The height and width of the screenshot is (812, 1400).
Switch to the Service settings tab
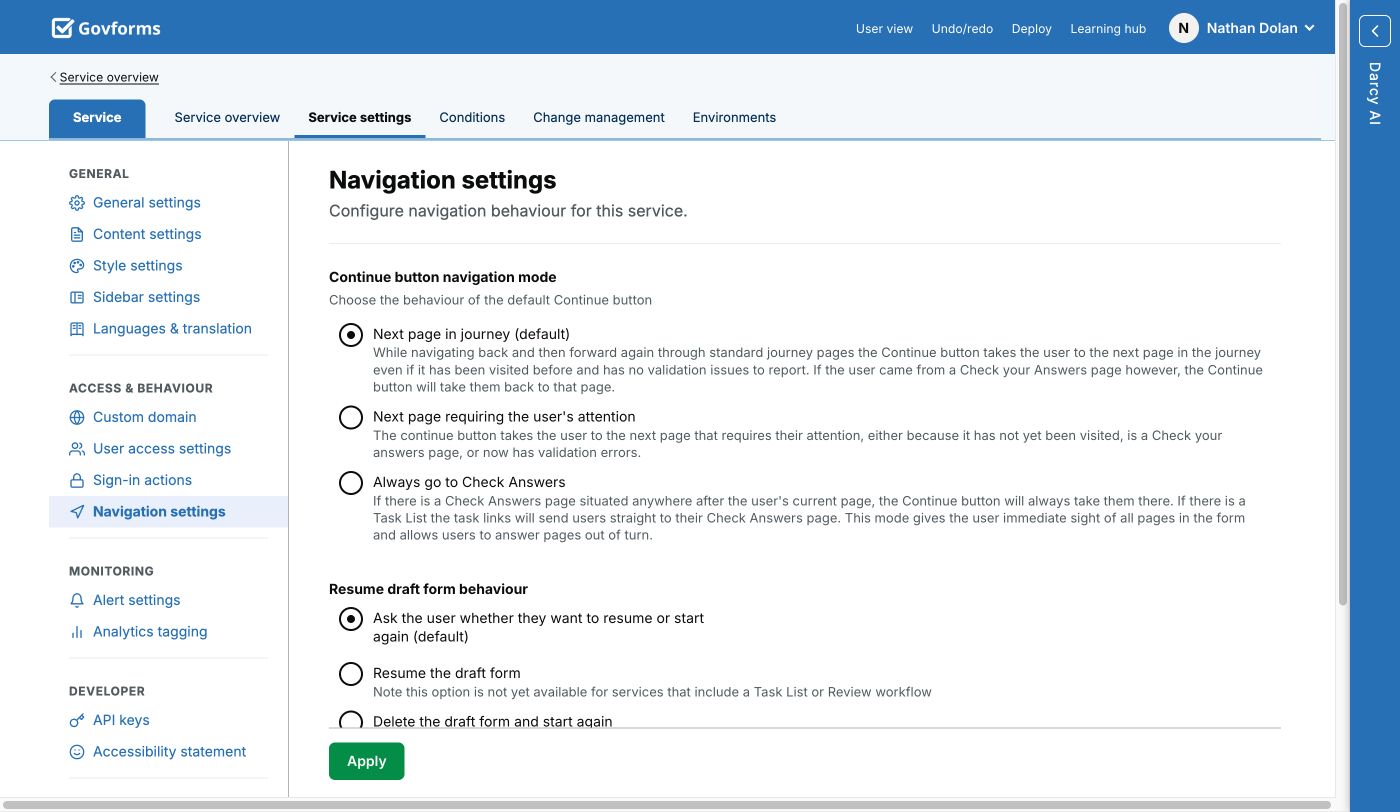pos(360,117)
